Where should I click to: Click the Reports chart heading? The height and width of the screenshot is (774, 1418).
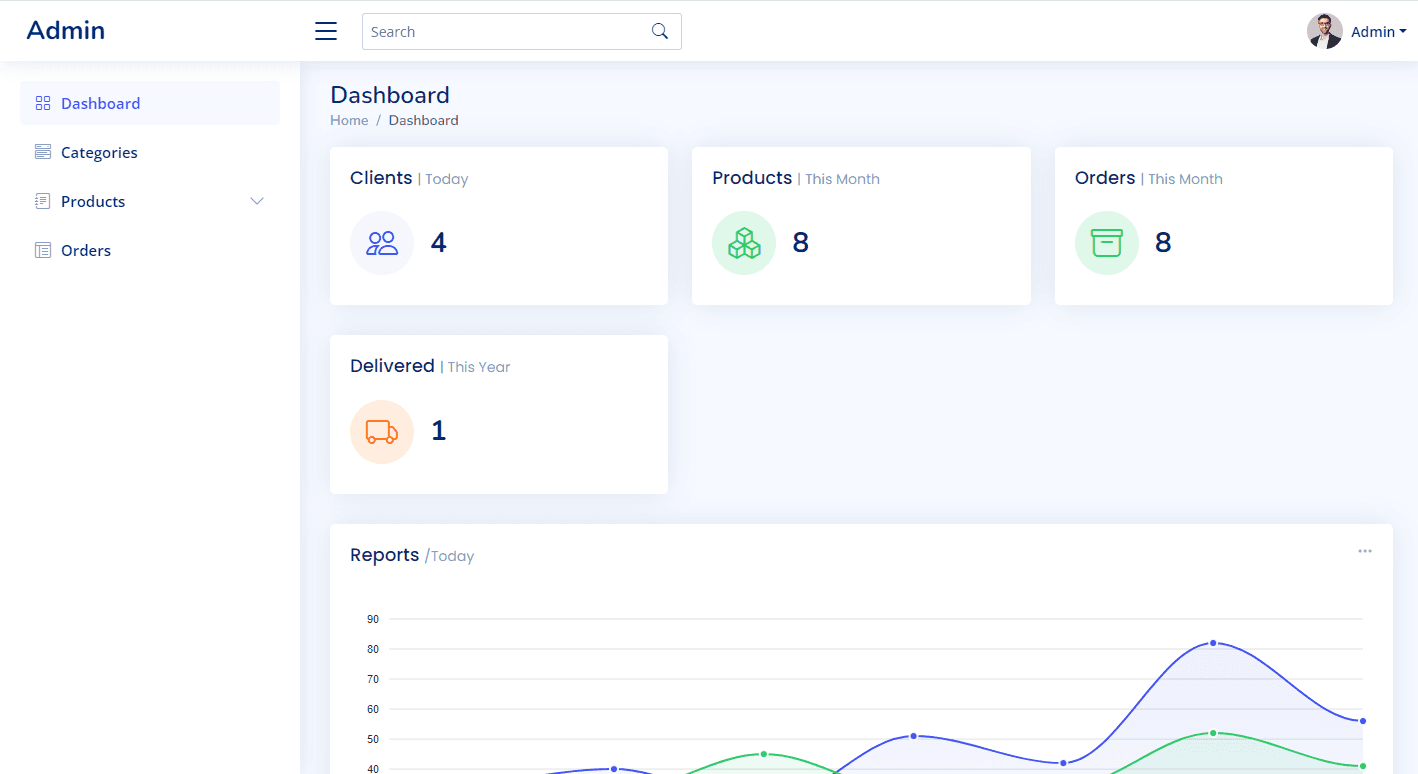385,555
